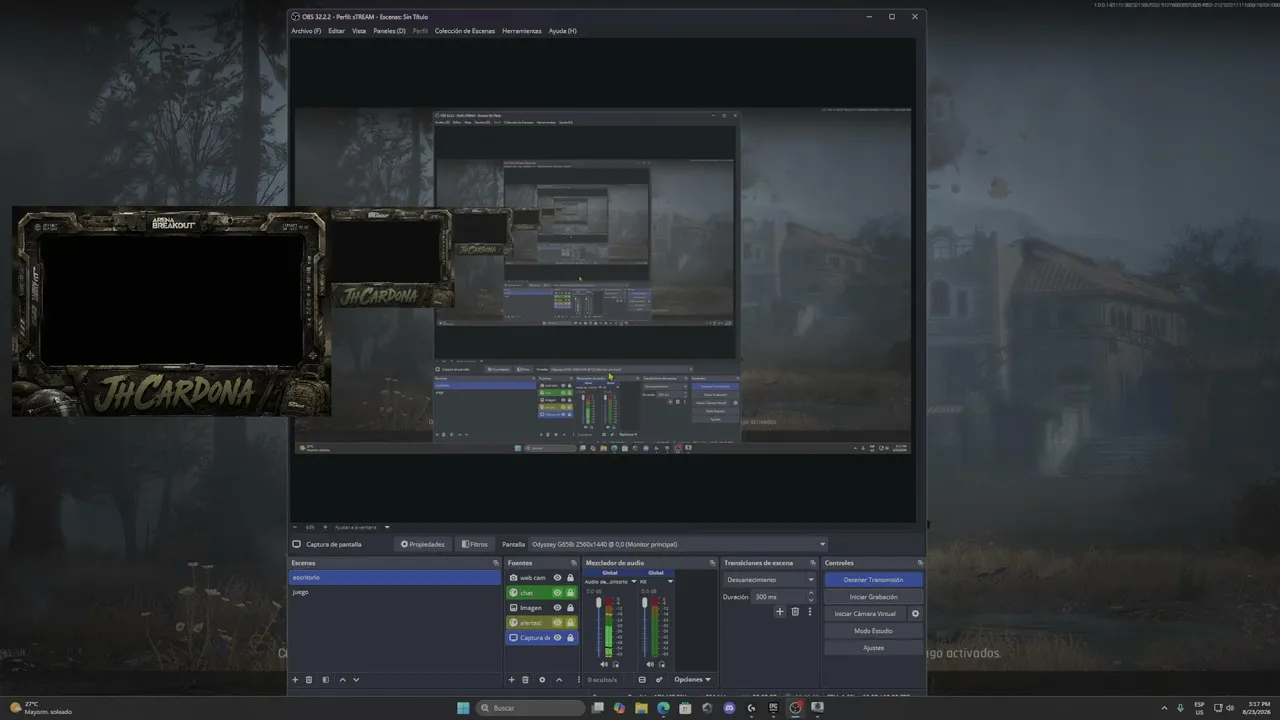Hide the Imagen source
The image size is (1280, 720).
tap(558, 608)
